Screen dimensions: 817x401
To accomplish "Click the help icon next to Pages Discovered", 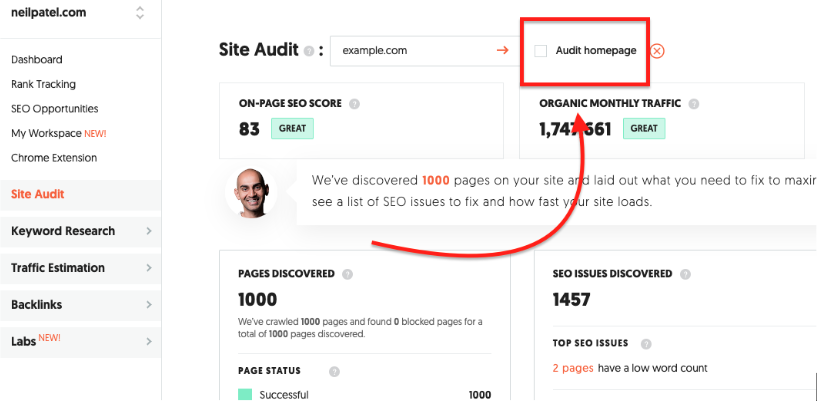I will click(347, 273).
